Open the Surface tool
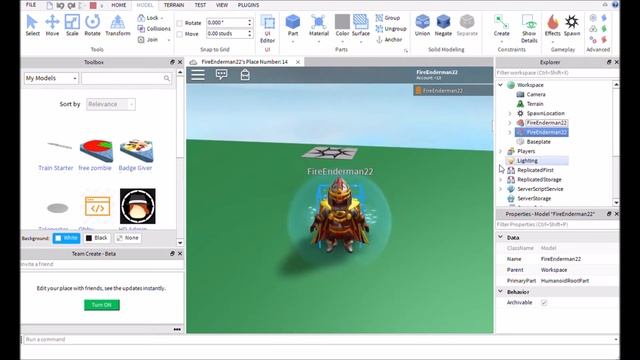This screenshot has height=360, width=640. tap(361, 25)
